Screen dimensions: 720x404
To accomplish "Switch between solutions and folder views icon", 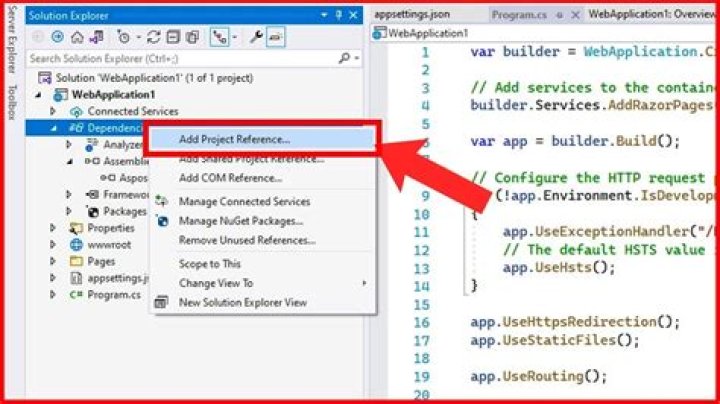I will tap(97, 37).
